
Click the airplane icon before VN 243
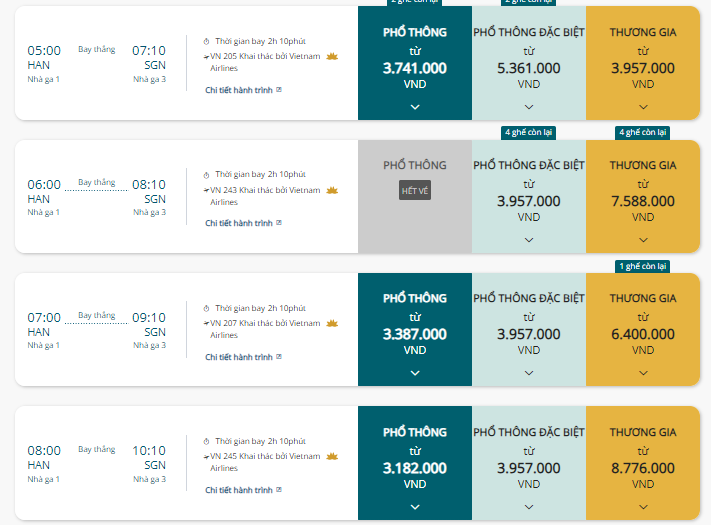click(x=205, y=190)
